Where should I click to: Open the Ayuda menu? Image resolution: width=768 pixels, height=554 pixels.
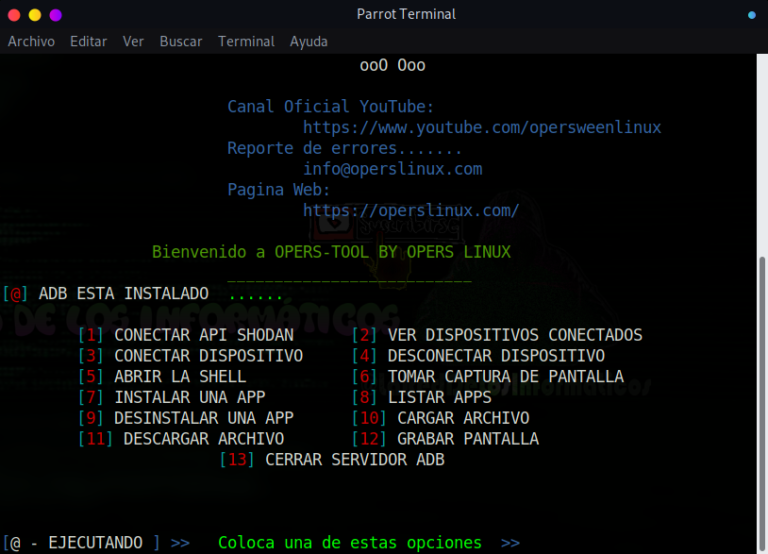coord(309,41)
